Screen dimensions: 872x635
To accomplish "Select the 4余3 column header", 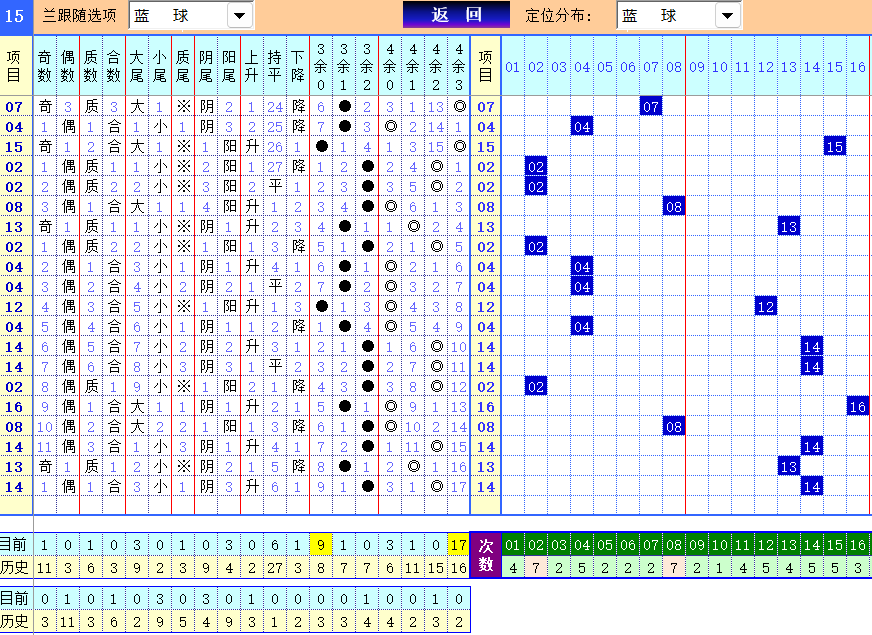I will [458, 66].
